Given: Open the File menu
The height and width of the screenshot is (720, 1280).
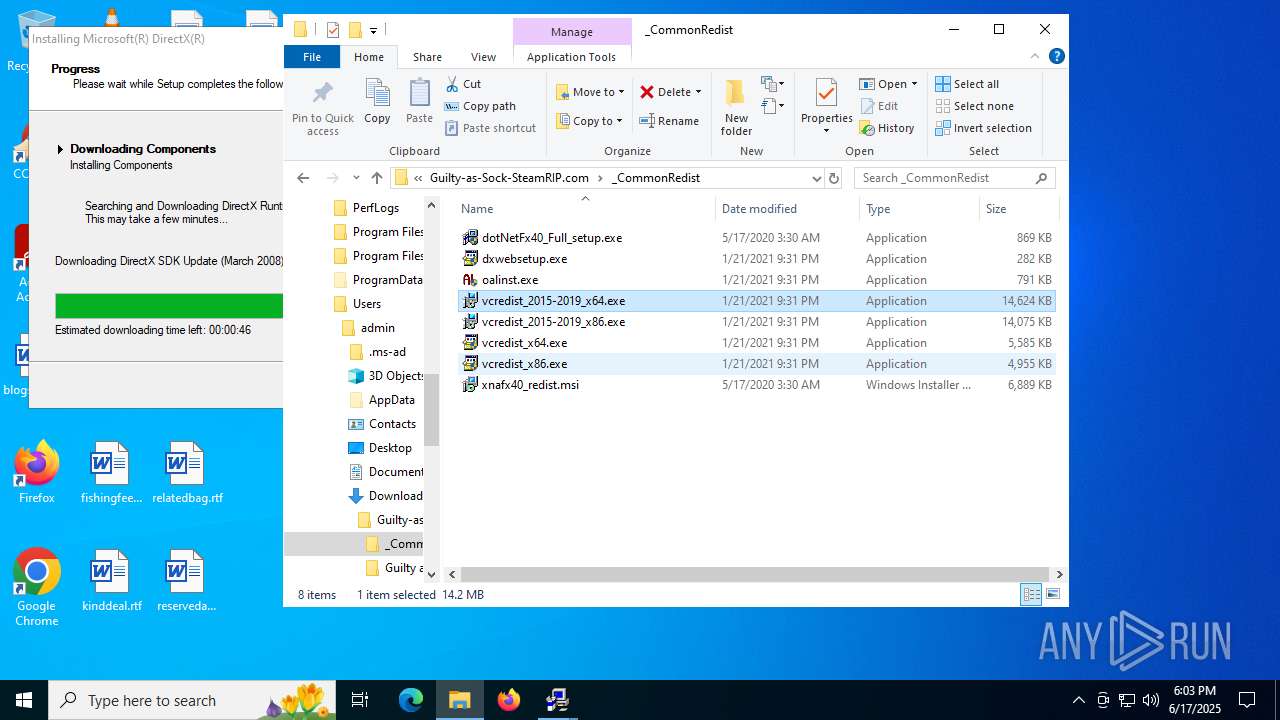Looking at the screenshot, I should [312, 57].
